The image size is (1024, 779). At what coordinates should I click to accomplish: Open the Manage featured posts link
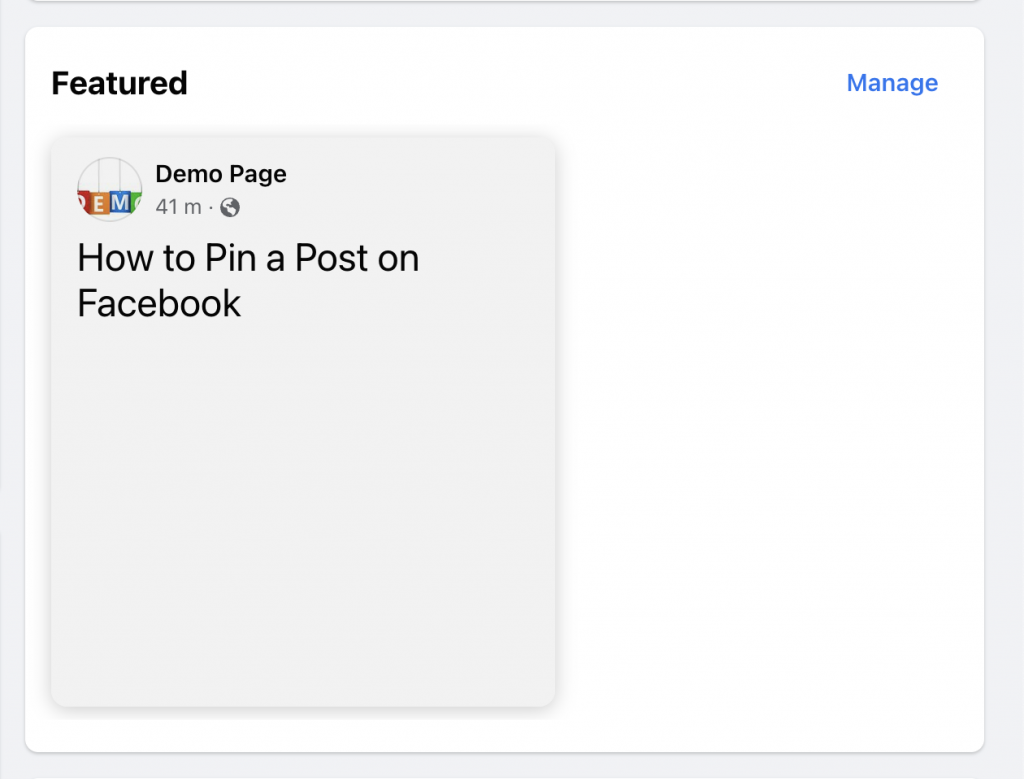pos(891,83)
